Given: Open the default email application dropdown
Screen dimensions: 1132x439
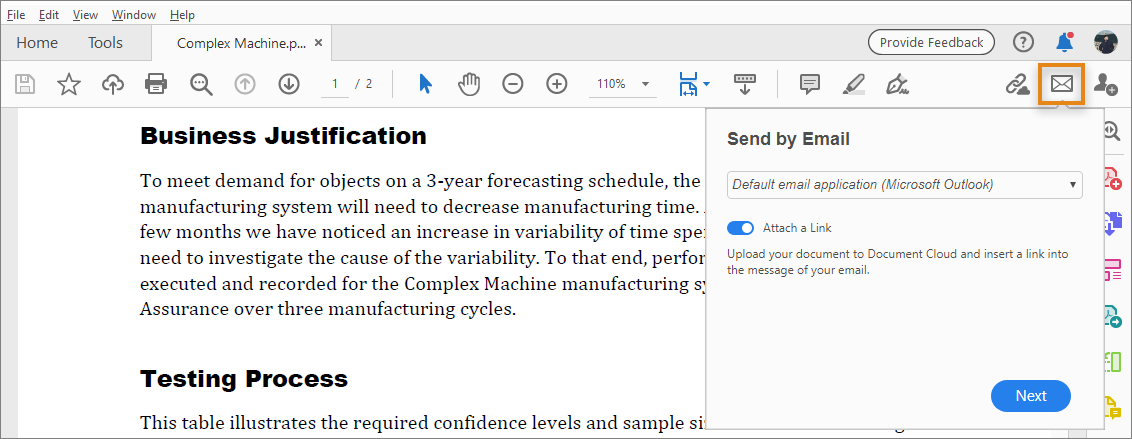Looking at the screenshot, I should coord(904,185).
